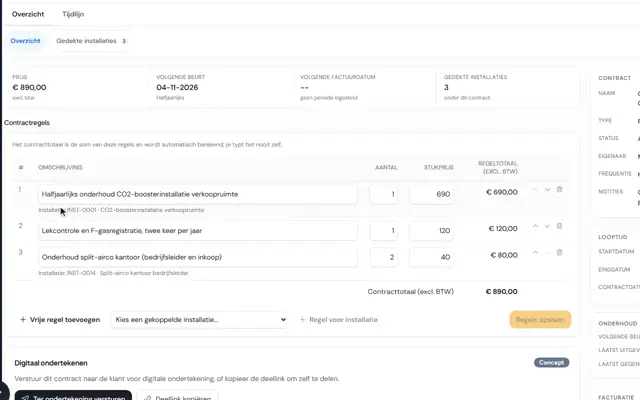Move the Lekcontrole line up

pyautogui.click(x=536, y=226)
